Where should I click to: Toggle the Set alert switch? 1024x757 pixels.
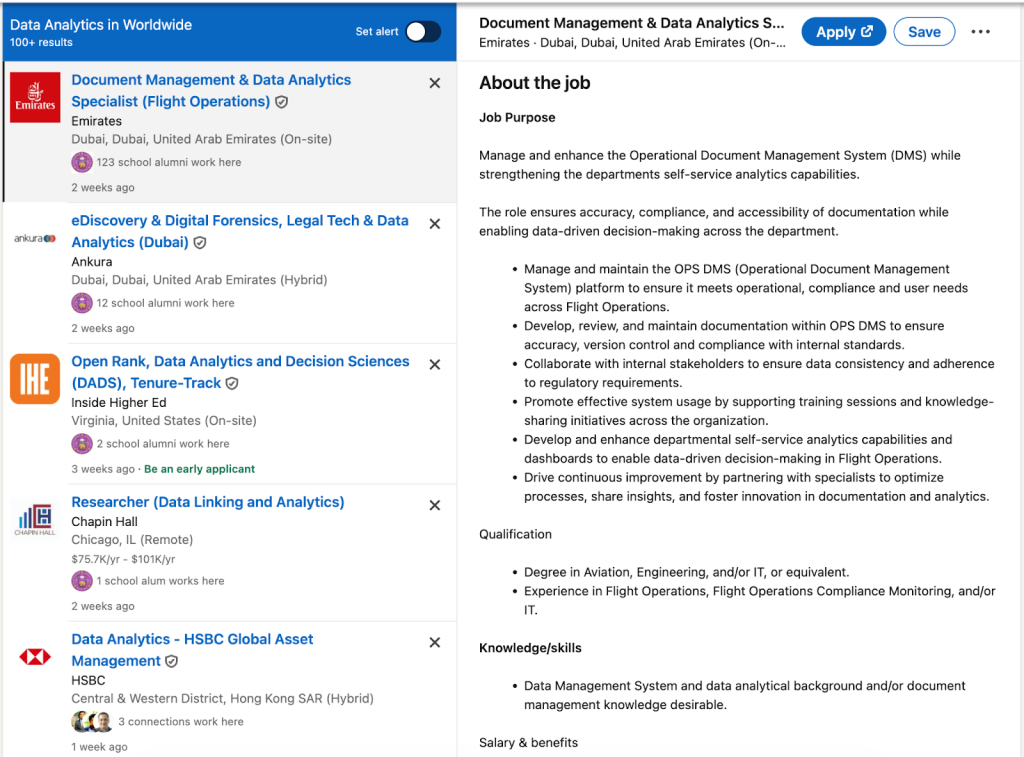pos(422,32)
